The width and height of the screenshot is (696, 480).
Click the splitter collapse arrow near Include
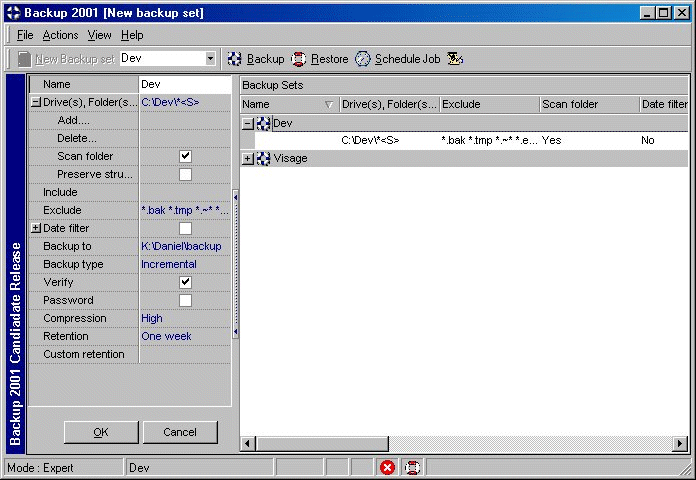236,197
